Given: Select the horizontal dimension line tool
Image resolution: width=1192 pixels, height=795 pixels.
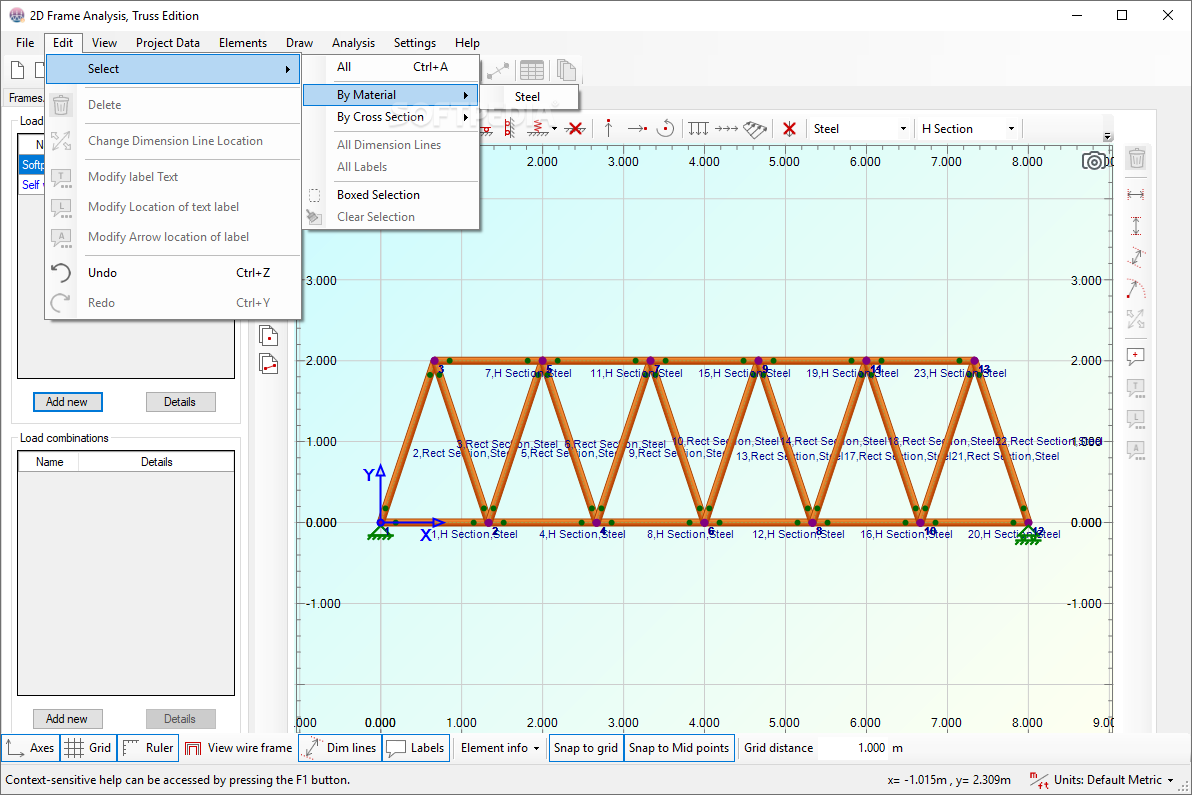Looking at the screenshot, I should point(1136,195).
